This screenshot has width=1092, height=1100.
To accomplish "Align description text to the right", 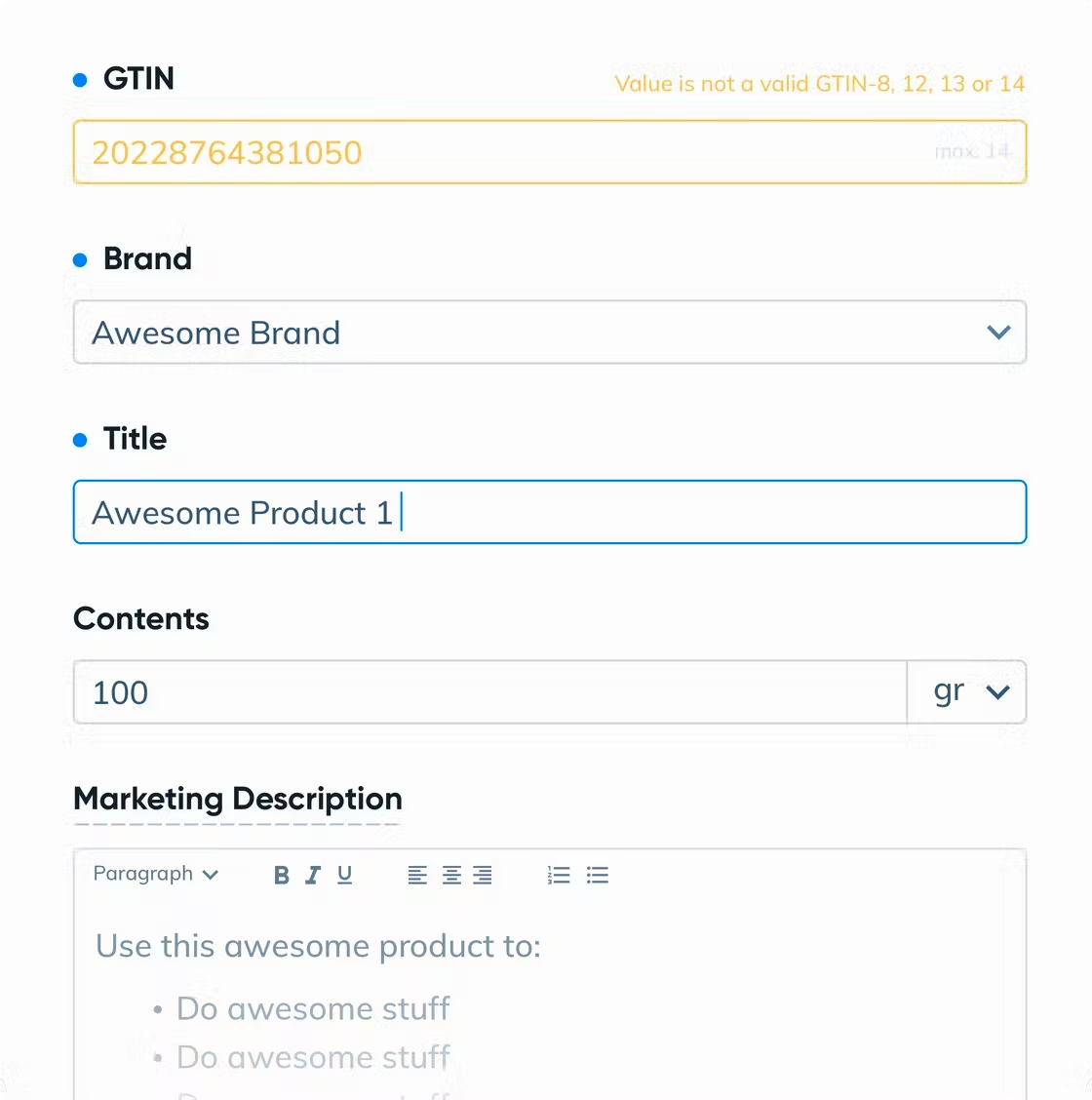I will click(x=483, y=875).
